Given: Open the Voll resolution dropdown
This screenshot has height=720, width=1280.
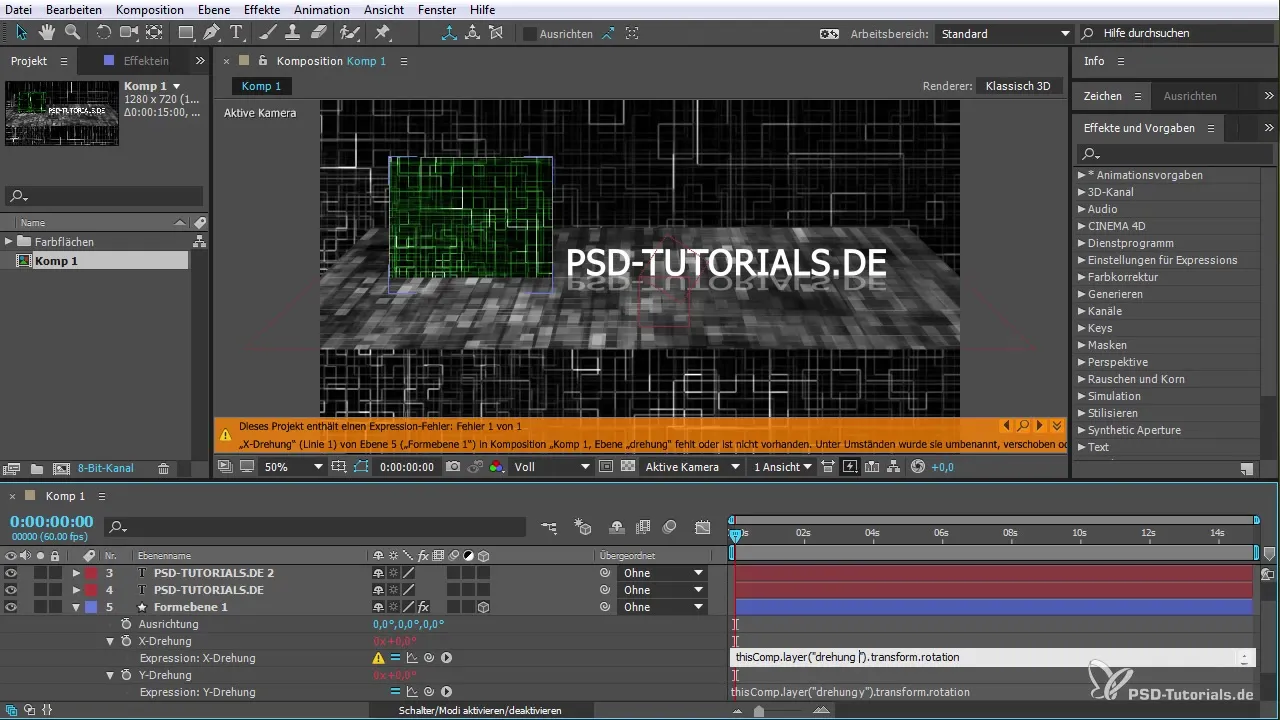Looking at the screenshot, I should tap(551, 467).
